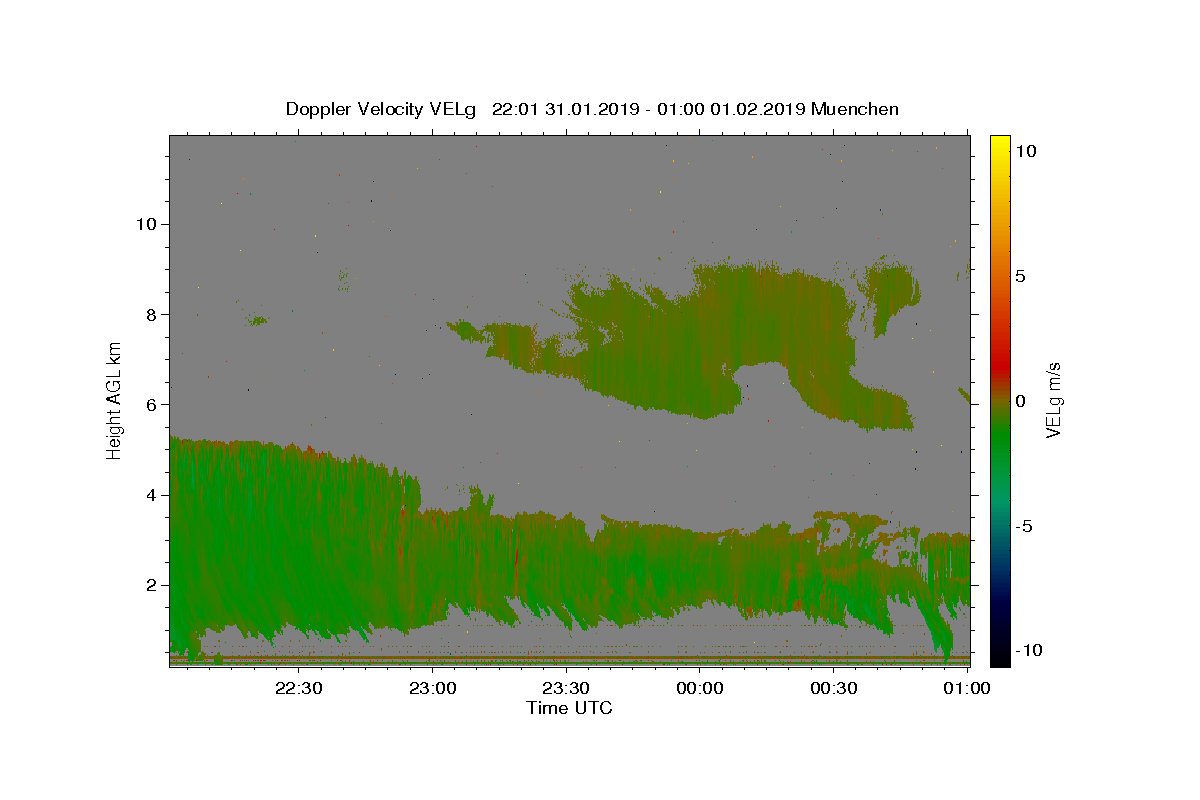Screen dimensions: 1200x800
Task: Select the 00:30 time axis label
Action: tap(834, 688)
